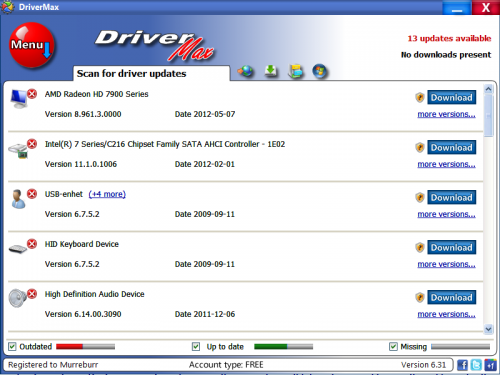500x375 pixels.
Task: Click the shield icon beside HID Keyboard Download
Action: [420, 247]
